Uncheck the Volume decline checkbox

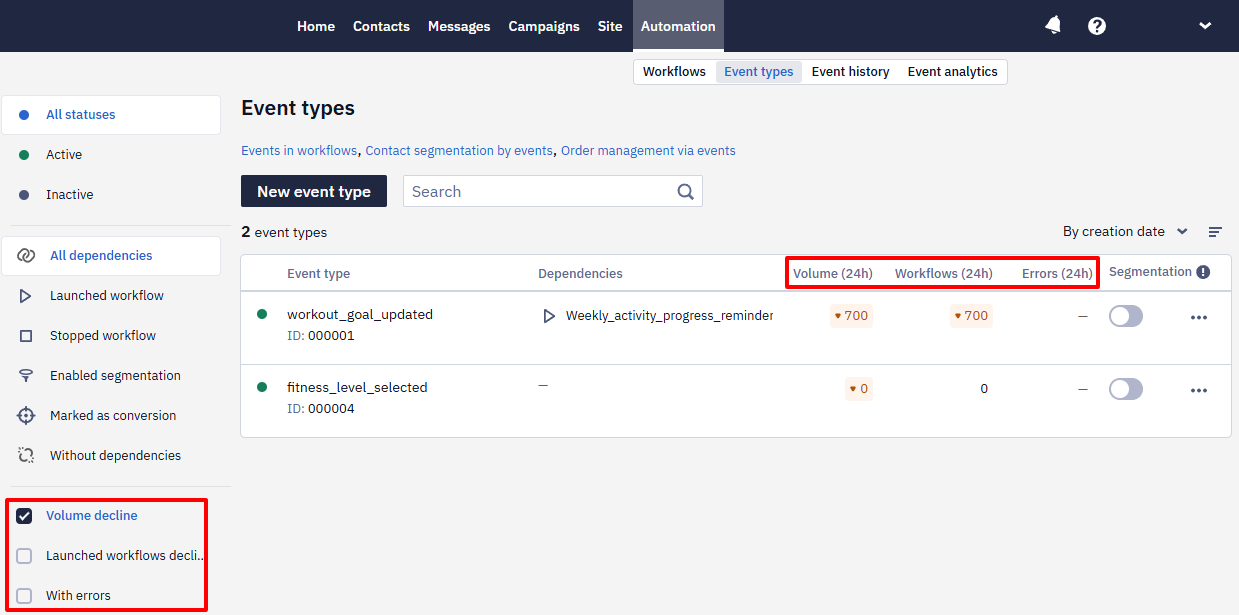24,516
